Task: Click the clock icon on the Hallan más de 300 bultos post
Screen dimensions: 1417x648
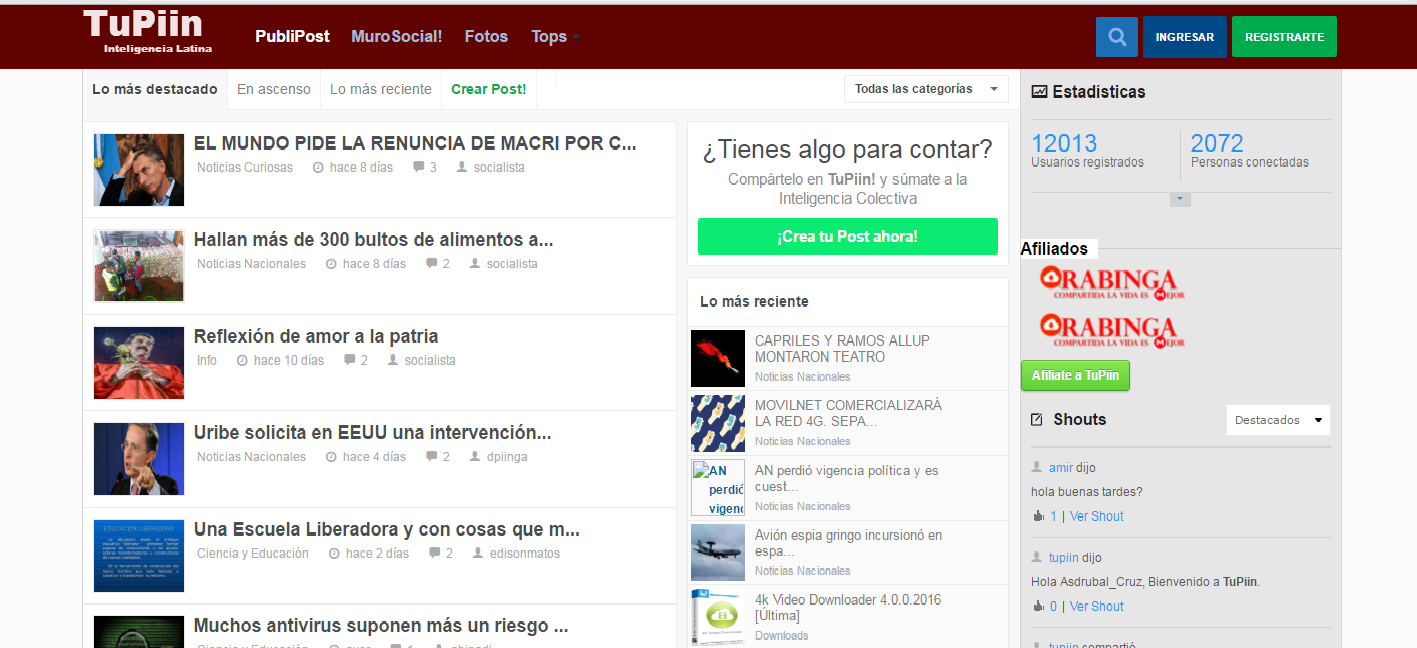Action: 331,264
